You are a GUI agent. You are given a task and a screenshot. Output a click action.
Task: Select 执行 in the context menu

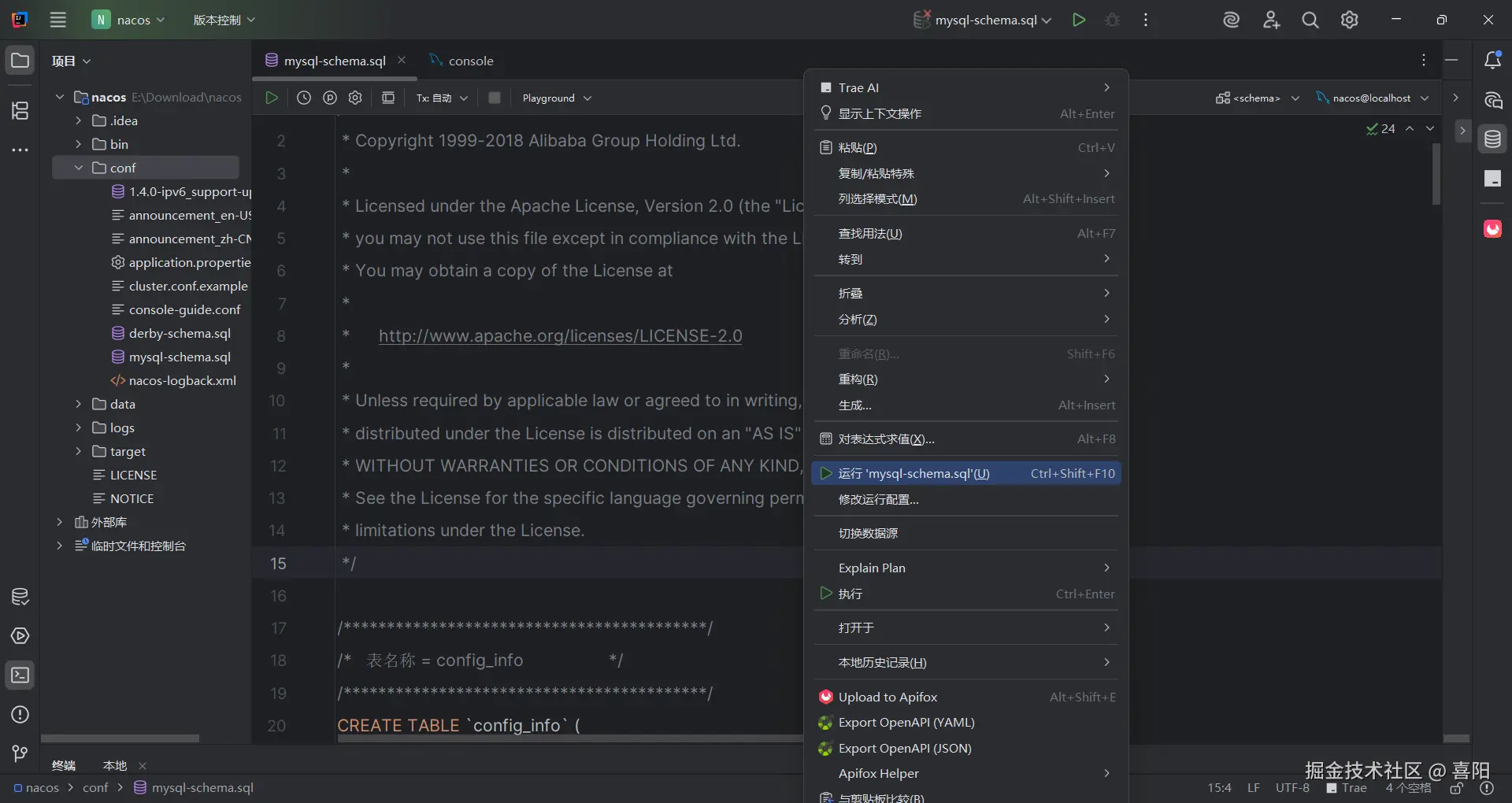pyautogui.click(x=966, y=594)
